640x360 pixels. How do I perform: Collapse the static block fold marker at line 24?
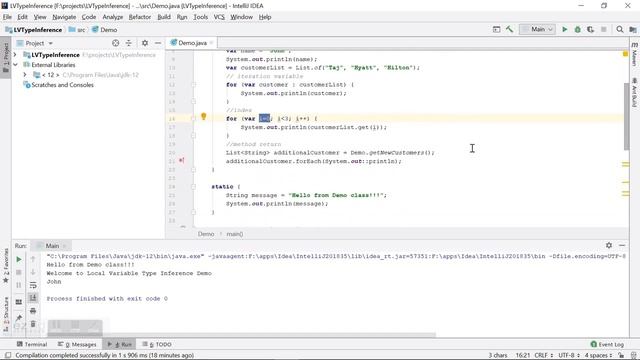pyautogui.click(x=193, y=187)
